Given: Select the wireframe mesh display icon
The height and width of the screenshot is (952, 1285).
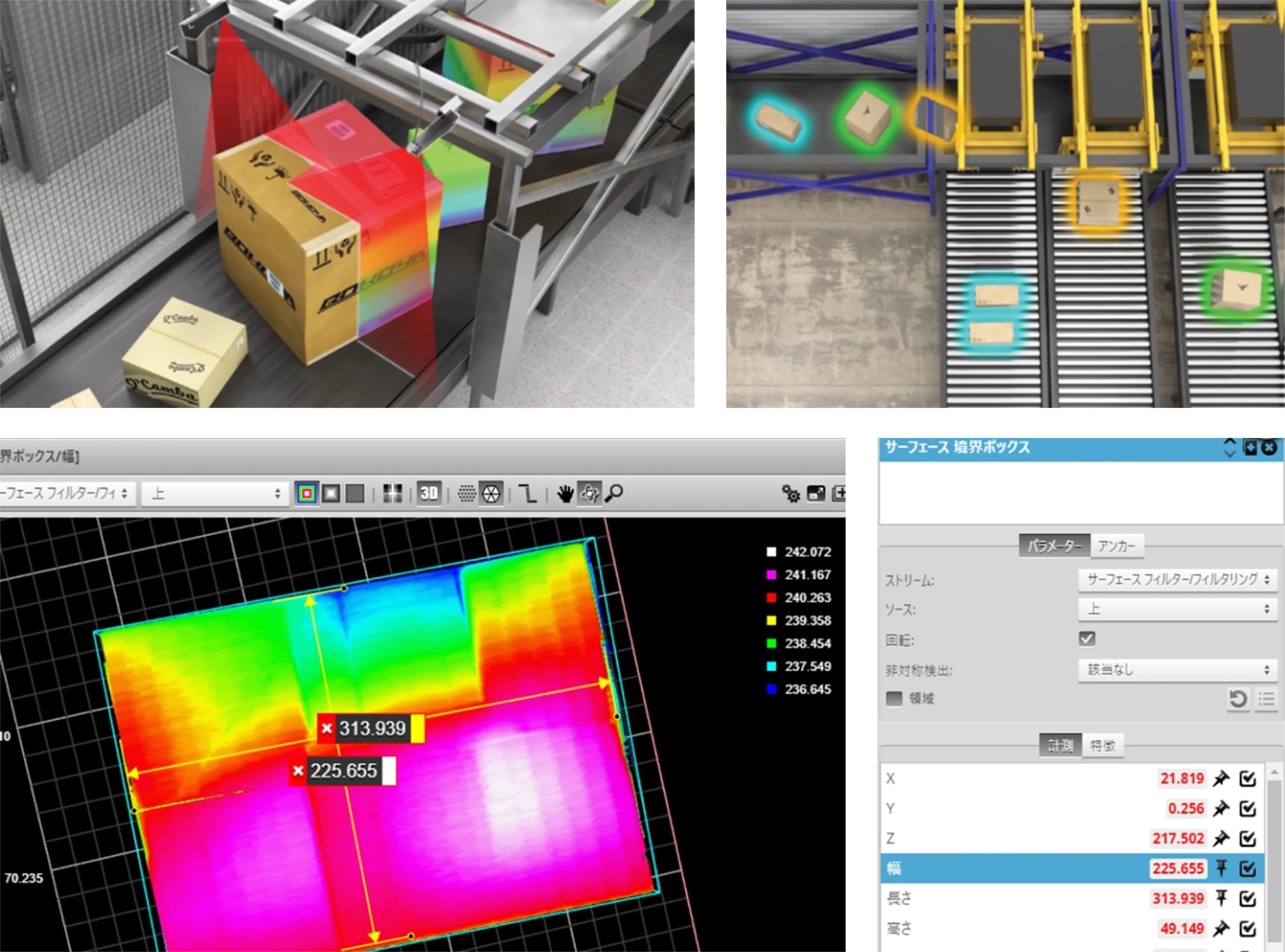Looking at the screenshot, I should (x=491, y=493).
